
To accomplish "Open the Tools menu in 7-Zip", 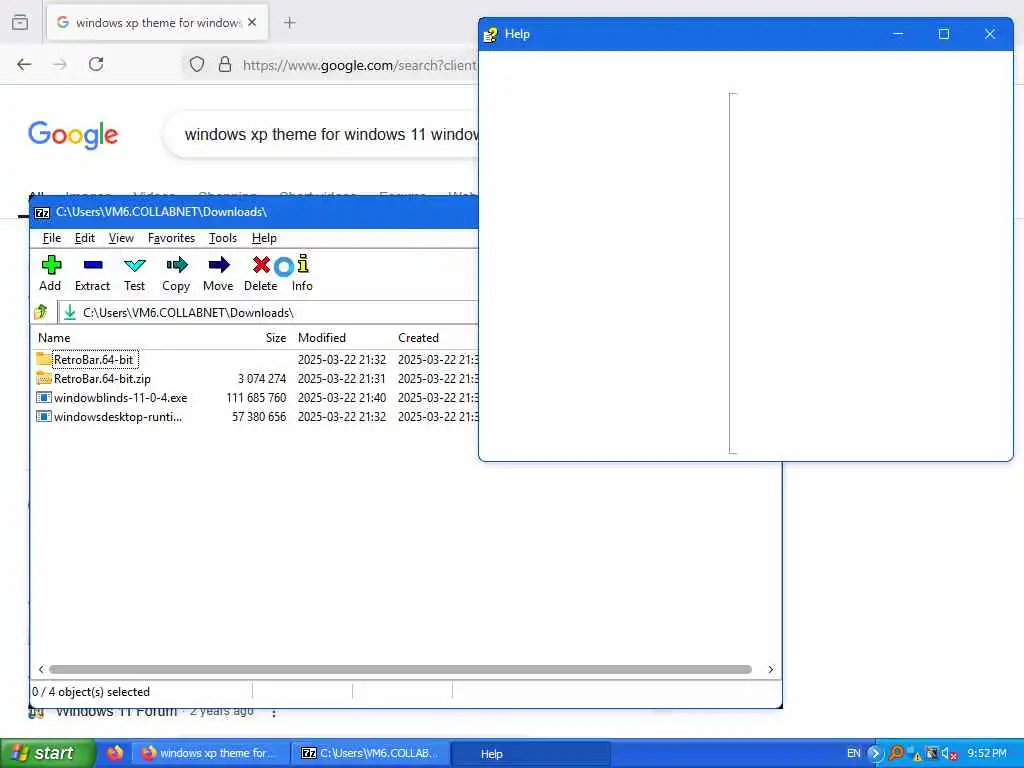I will (x=223, y=238).
